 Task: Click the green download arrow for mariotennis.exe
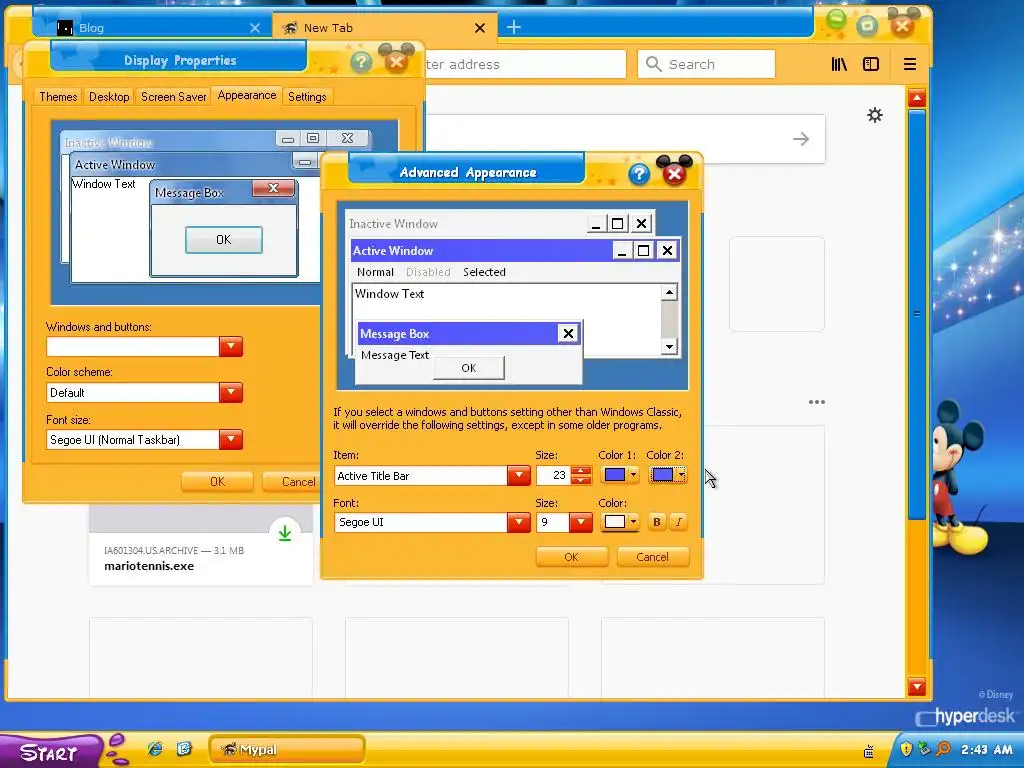tap(285, 533)
